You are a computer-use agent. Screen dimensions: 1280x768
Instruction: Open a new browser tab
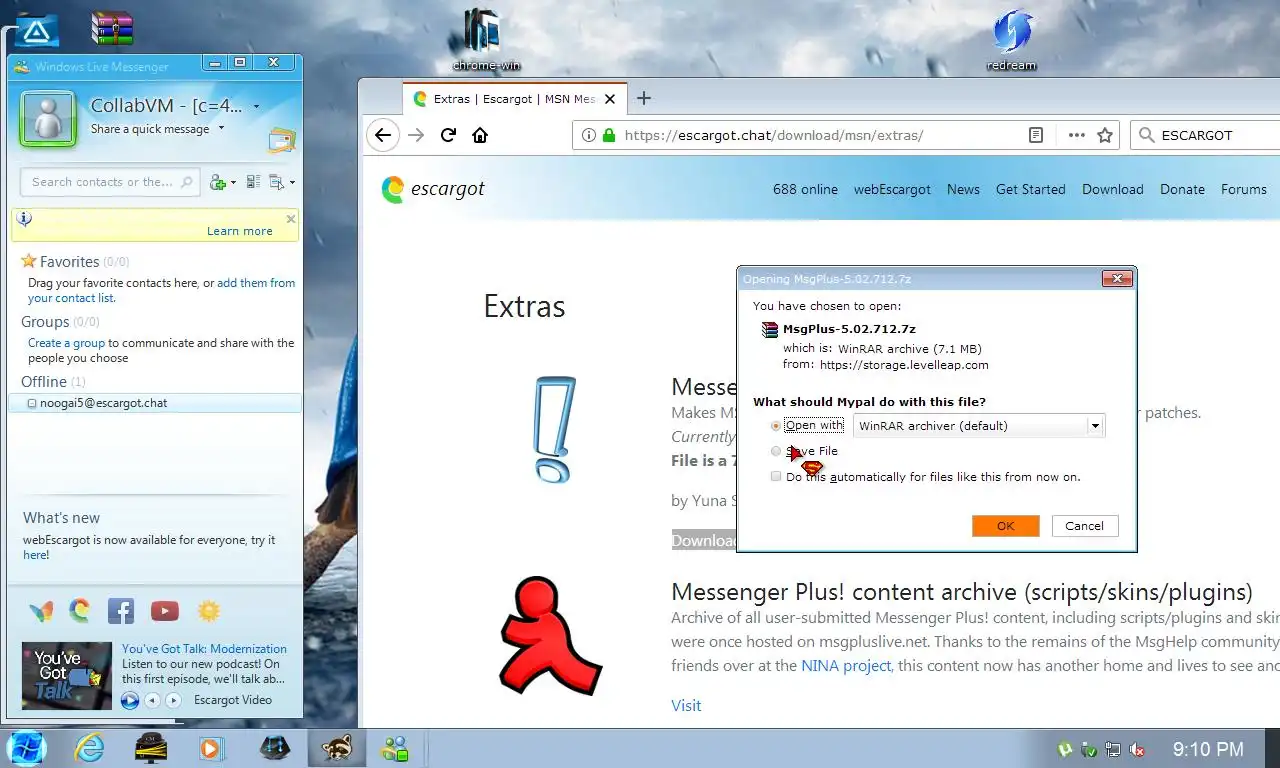tap(644, 98)
